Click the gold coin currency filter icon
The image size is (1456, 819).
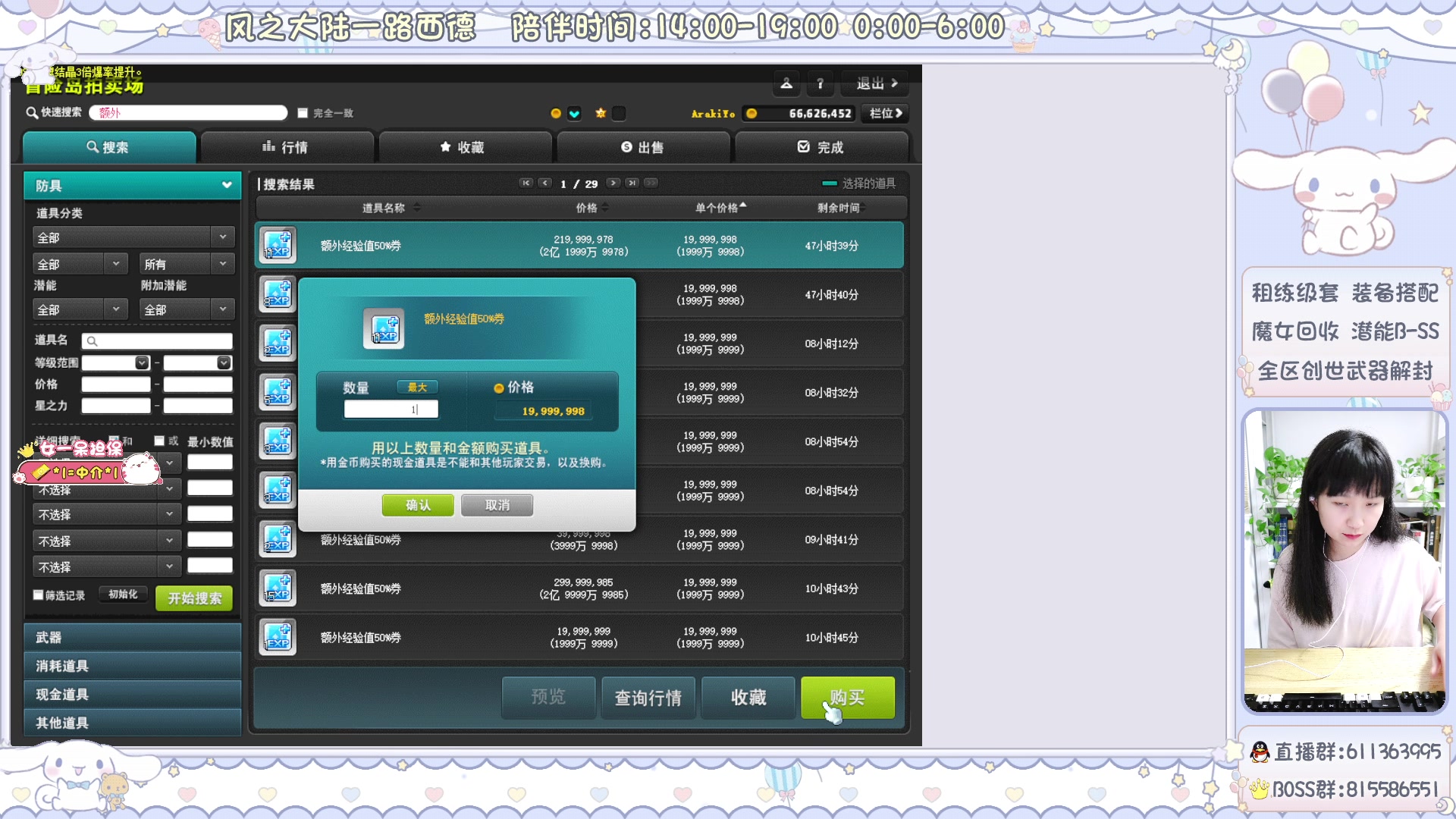(556, 114)
